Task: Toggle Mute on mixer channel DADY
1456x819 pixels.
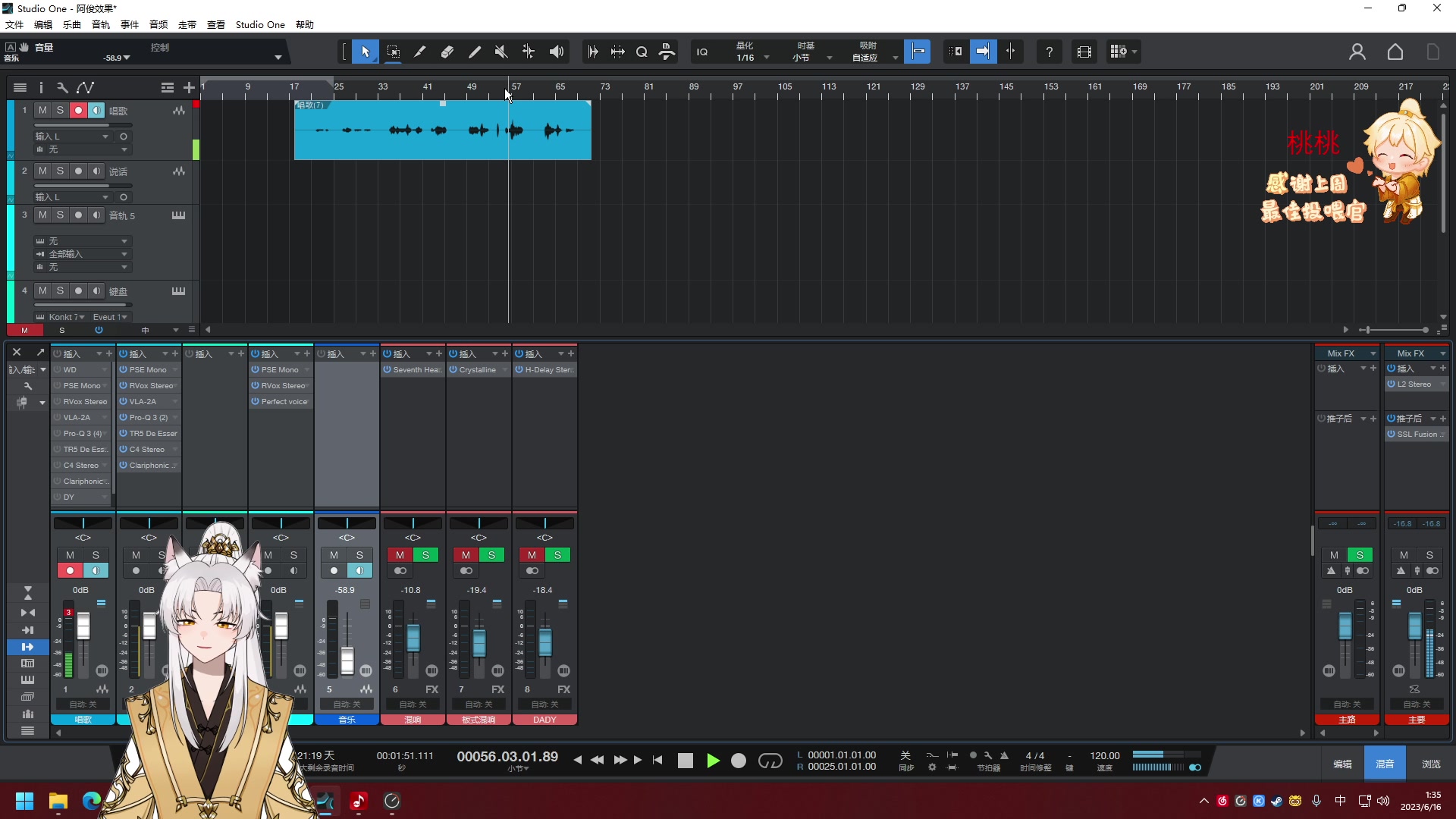Action: 532,555
